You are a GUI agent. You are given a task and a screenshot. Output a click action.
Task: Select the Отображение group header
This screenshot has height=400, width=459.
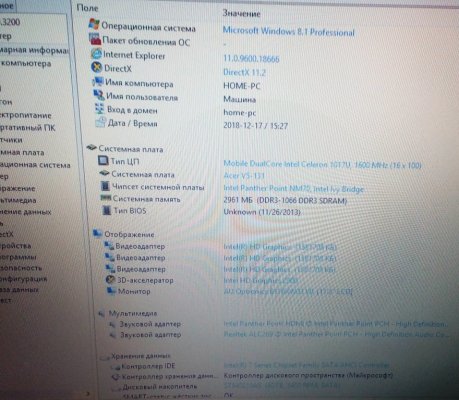[129, 234]
